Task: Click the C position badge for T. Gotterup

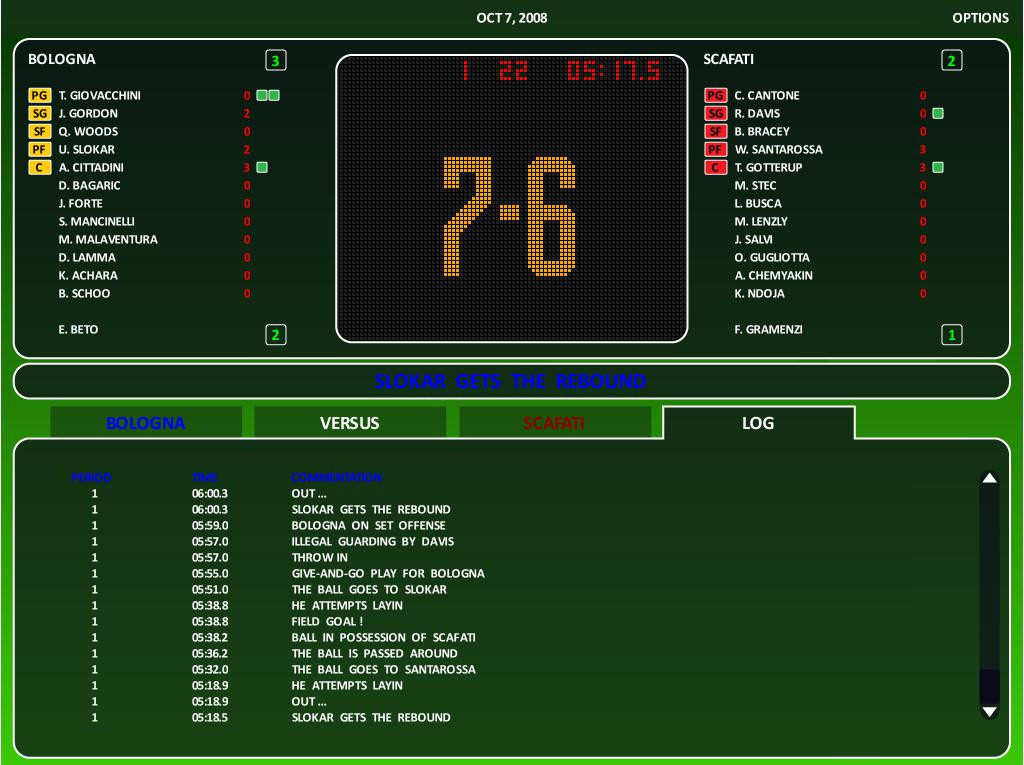Action: (716, 167)
